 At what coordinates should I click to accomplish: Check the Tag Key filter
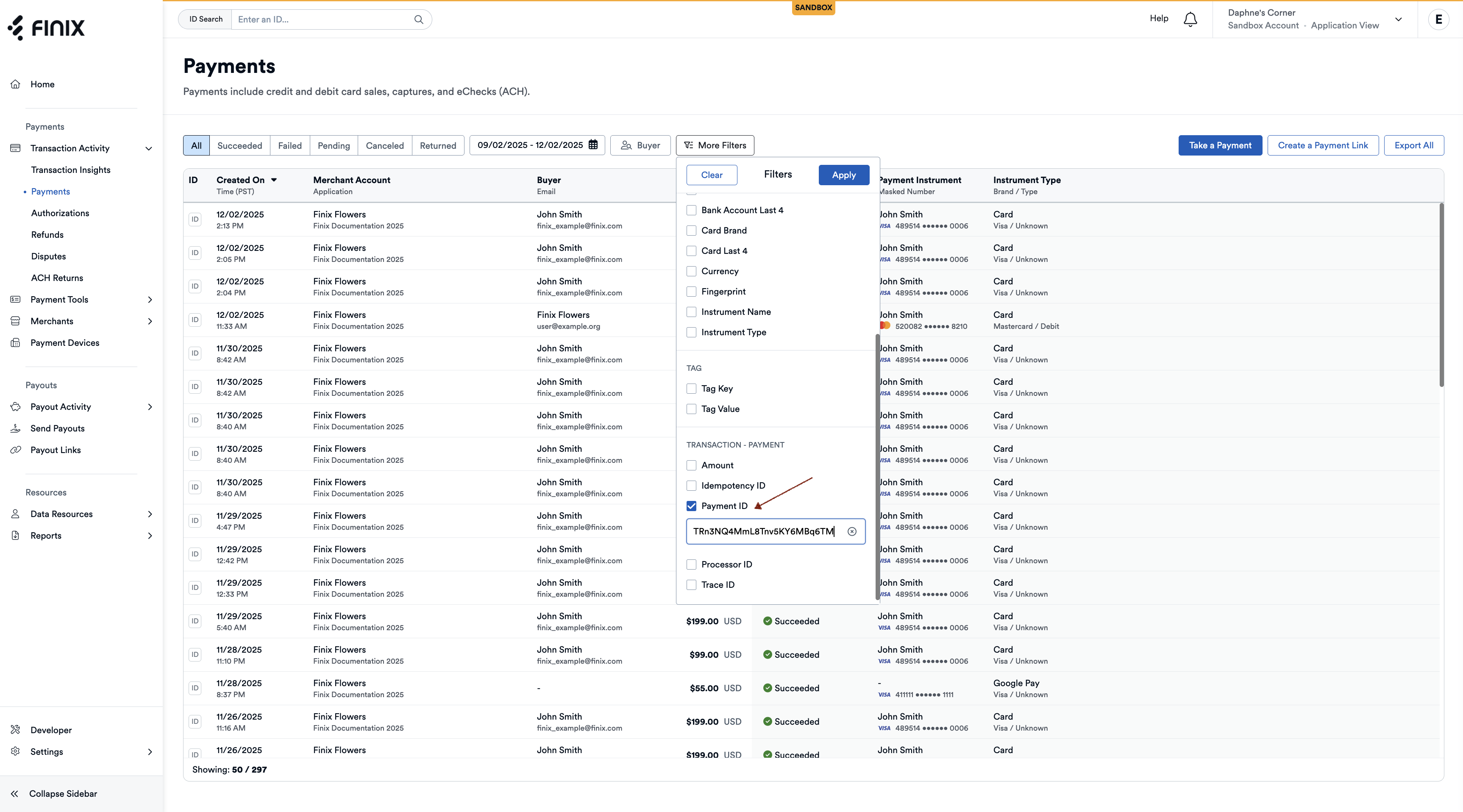tap(691, 388)
